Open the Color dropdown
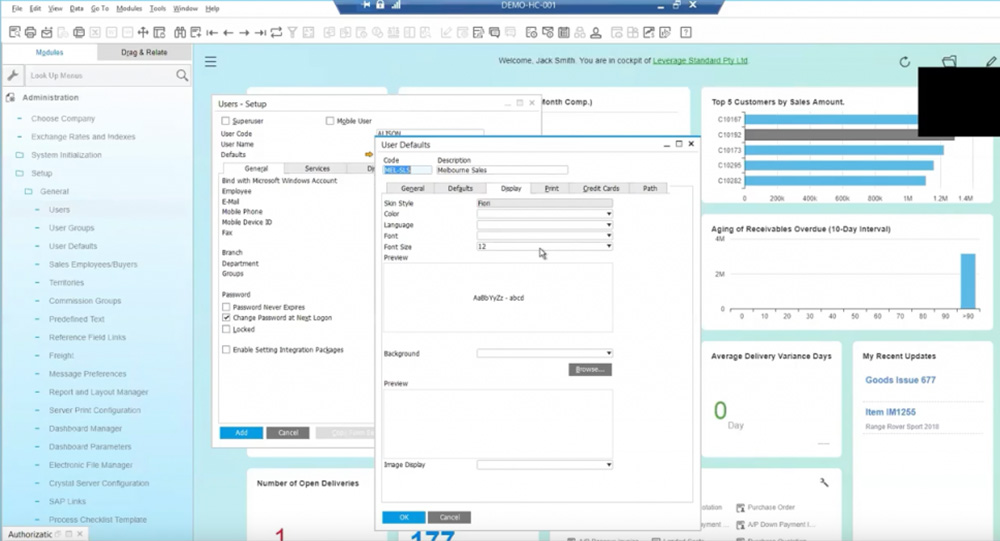This screenshot has height=541, width=1000. [608, 214]
